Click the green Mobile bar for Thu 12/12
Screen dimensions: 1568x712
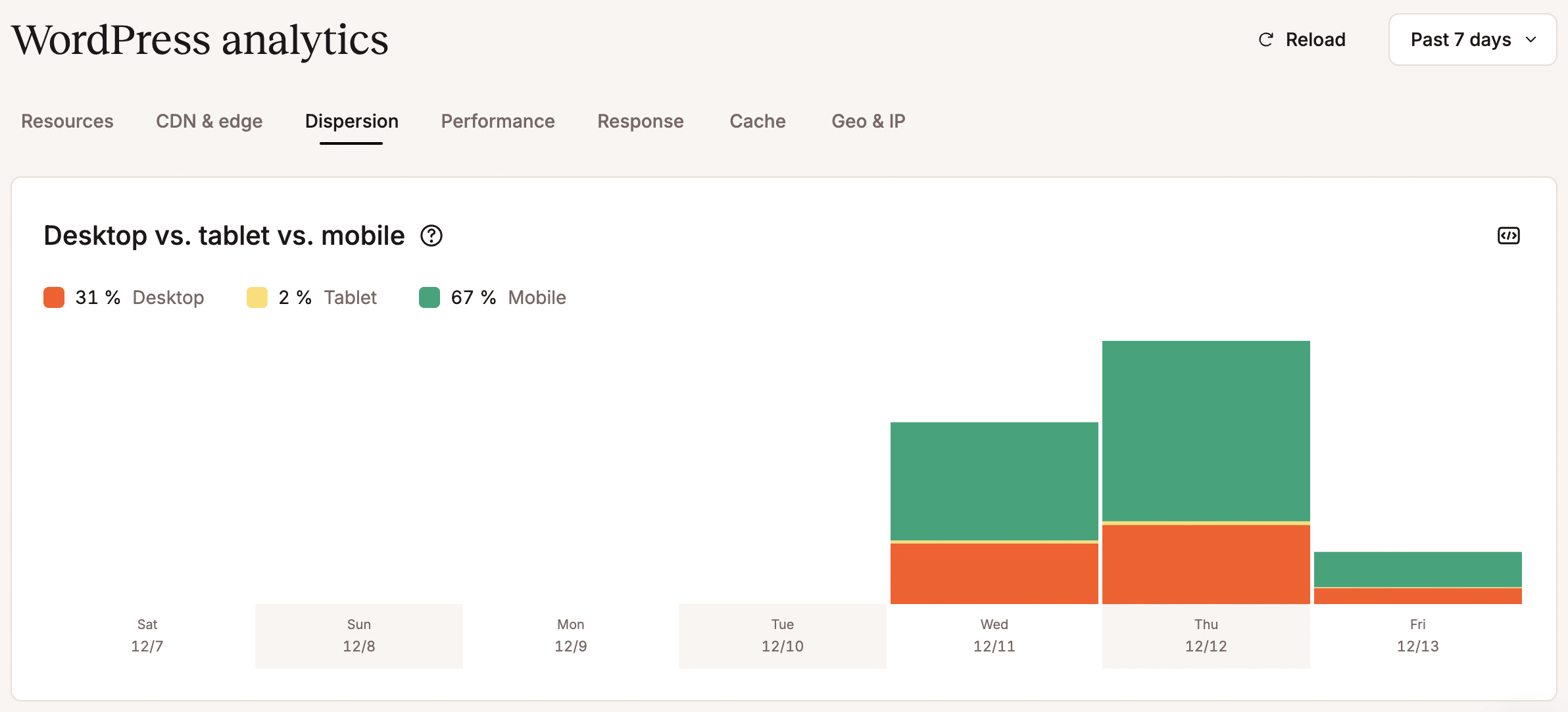click(x=1206, y=431)
